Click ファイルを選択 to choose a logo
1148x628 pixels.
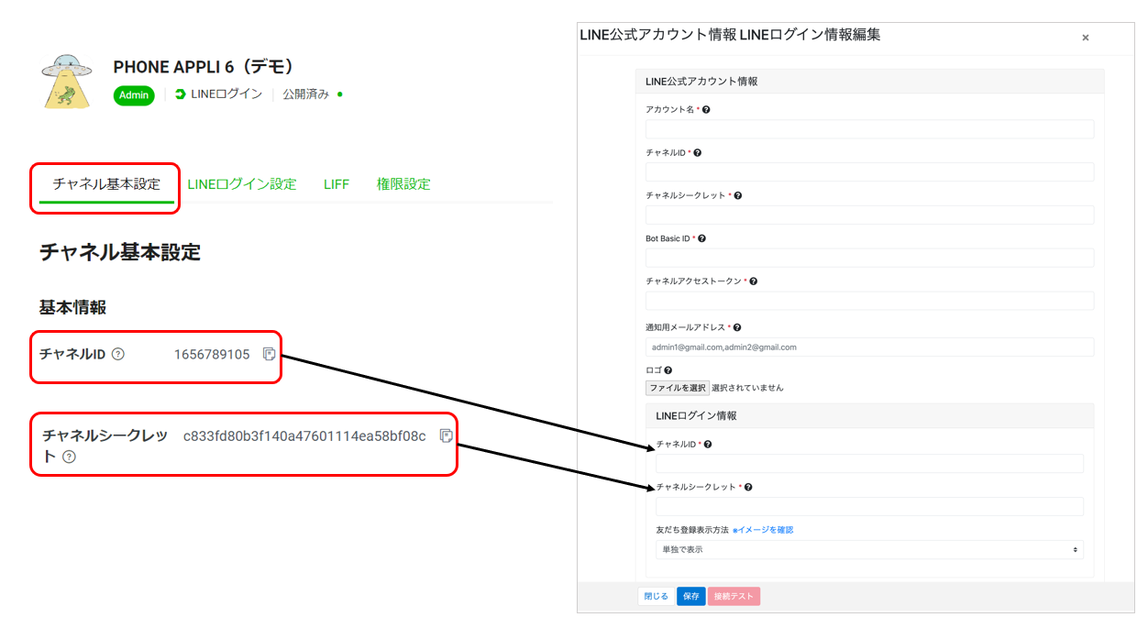point(677,388)
